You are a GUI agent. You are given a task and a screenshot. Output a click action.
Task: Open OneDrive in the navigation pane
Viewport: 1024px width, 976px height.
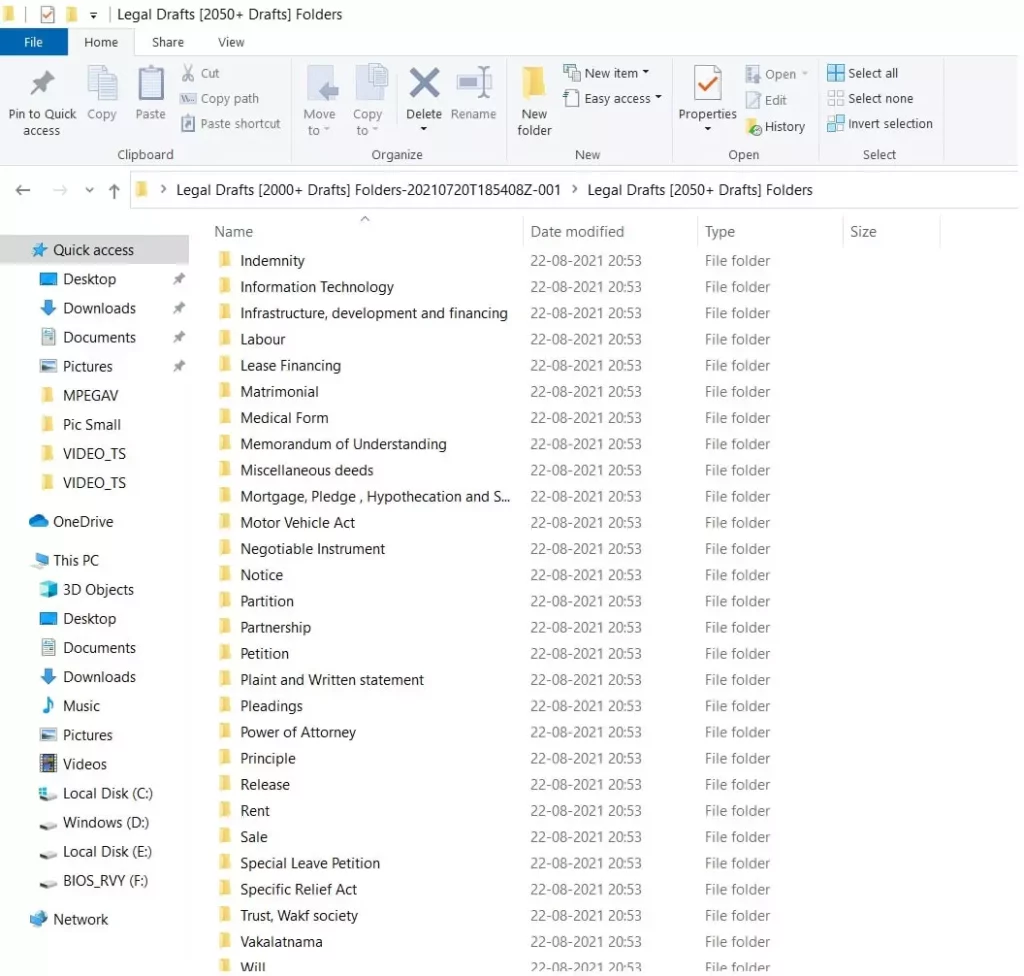point(82,521)
